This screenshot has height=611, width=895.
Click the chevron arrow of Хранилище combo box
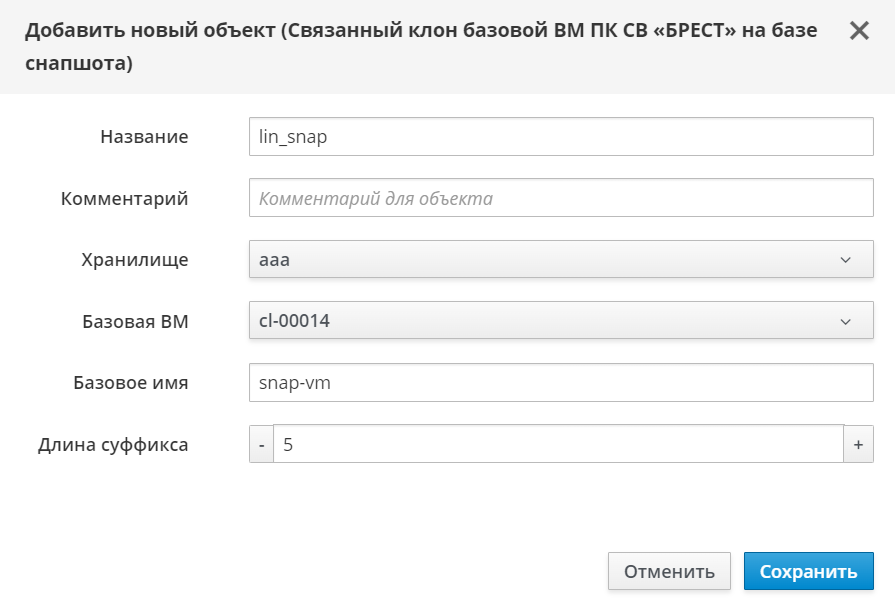(846, 260)
